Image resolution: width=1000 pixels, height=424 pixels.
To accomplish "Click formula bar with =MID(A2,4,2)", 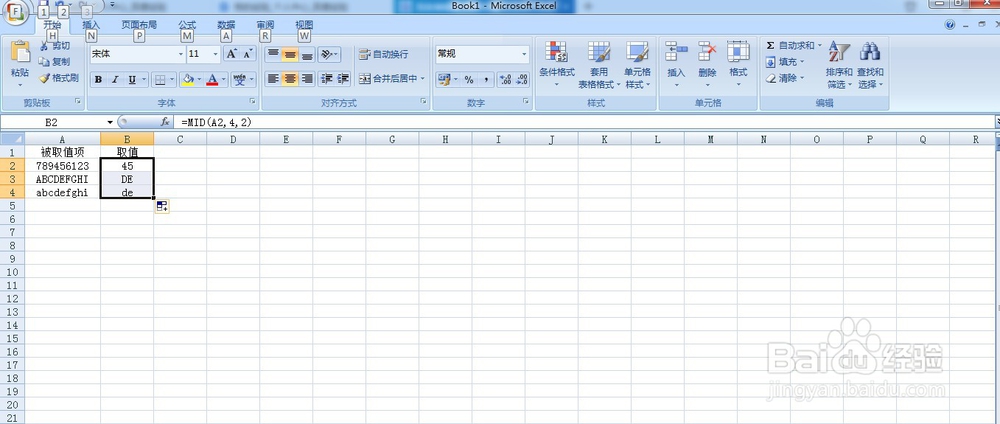I will coord(585,122).
